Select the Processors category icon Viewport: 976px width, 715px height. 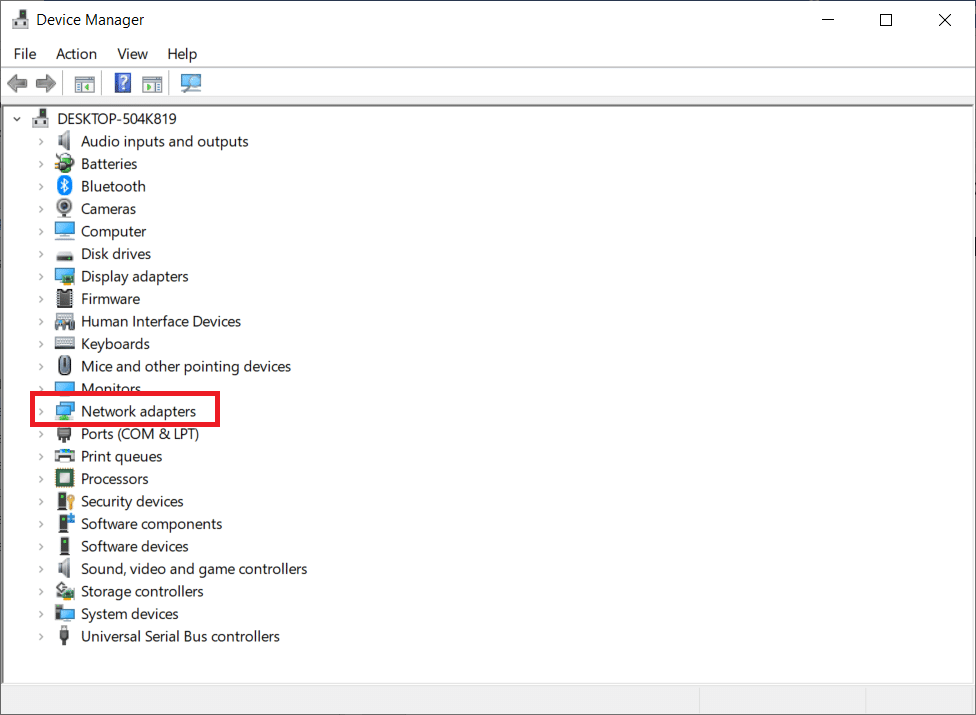[x=65, y=479]
